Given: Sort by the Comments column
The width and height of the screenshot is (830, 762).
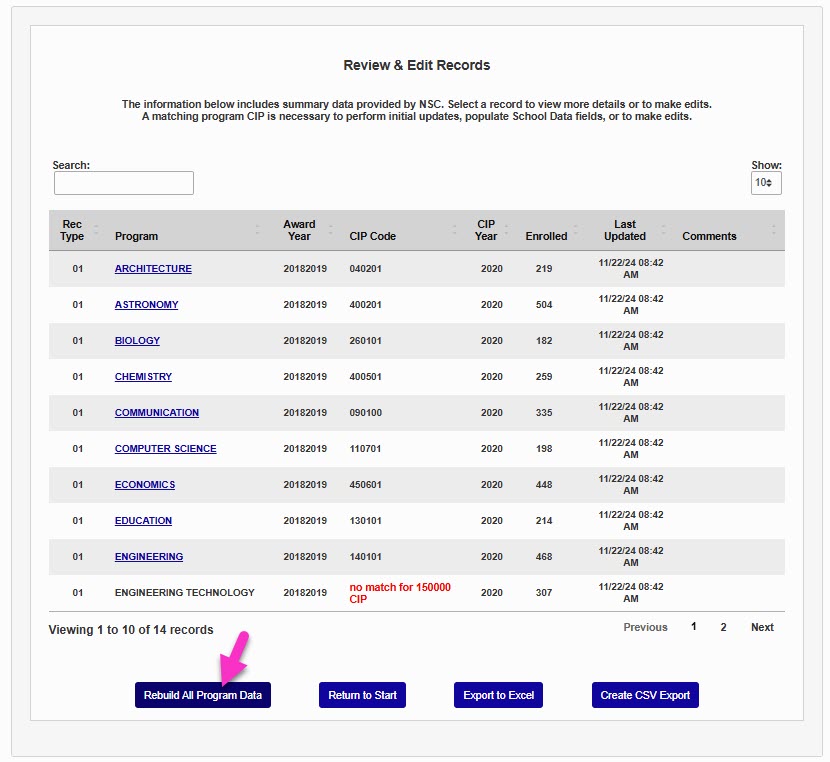Looking at the screenshot, I should [709, 236].
